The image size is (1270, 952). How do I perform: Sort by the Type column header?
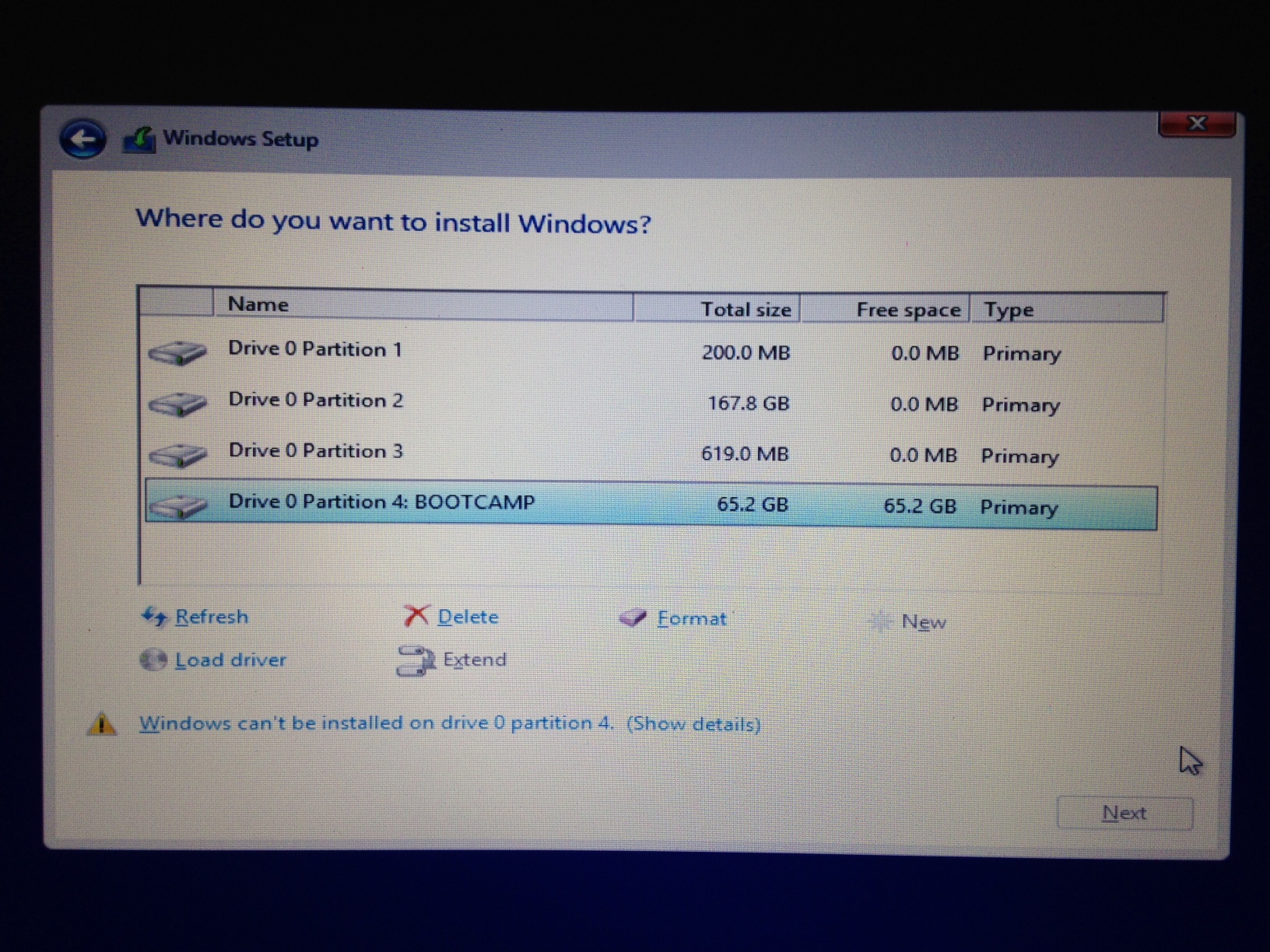[1067, 309]
